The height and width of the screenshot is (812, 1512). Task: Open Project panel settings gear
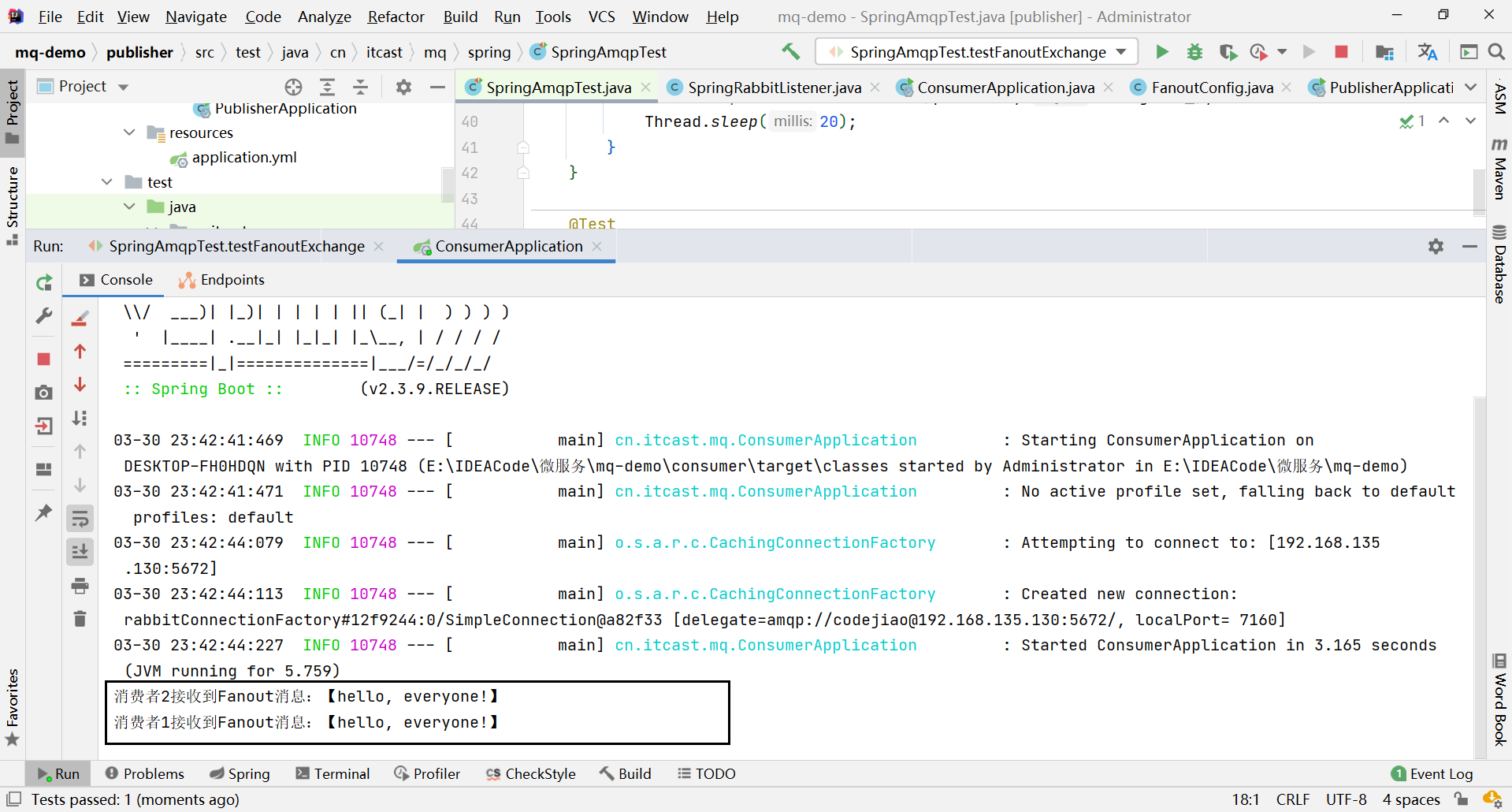(x=403, y=87)
